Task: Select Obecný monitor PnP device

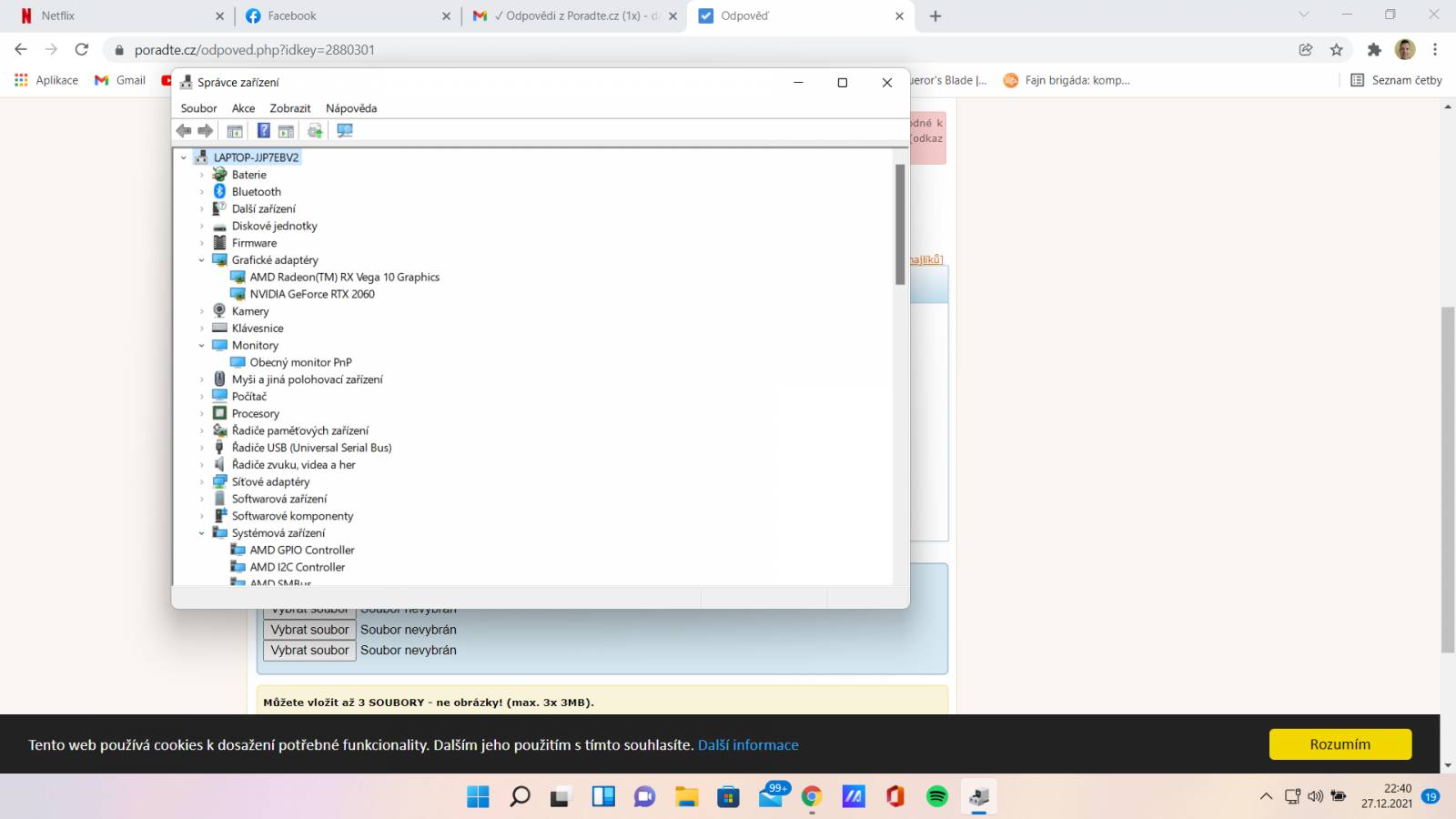Action: pos(300,362)
